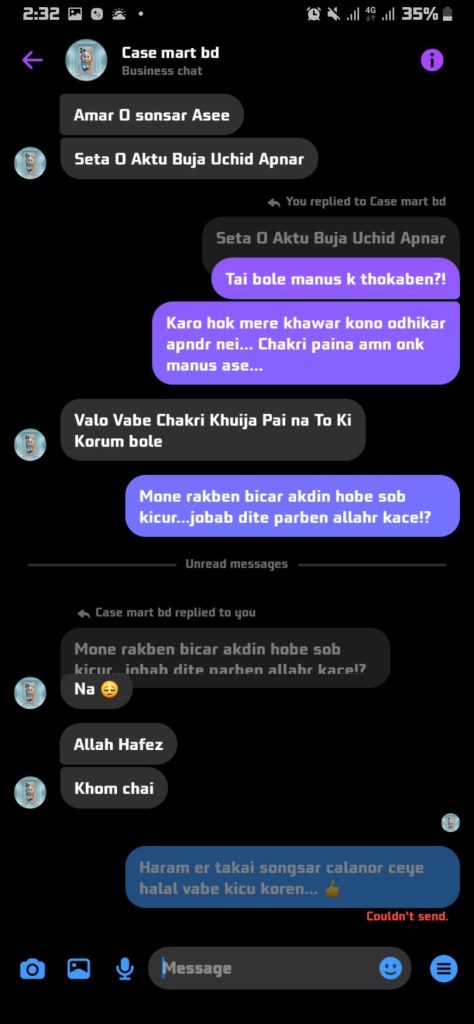Viewport: 474px width, 1024px height.
Task: Tap the alarm icon in status bar
Action: (314, 14)
